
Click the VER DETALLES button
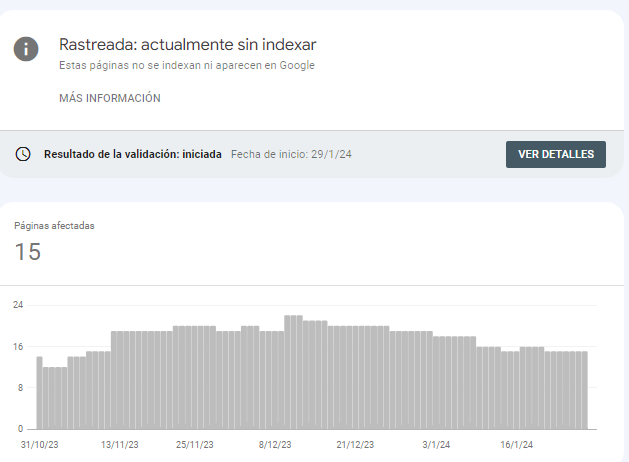tap(556, 154)
